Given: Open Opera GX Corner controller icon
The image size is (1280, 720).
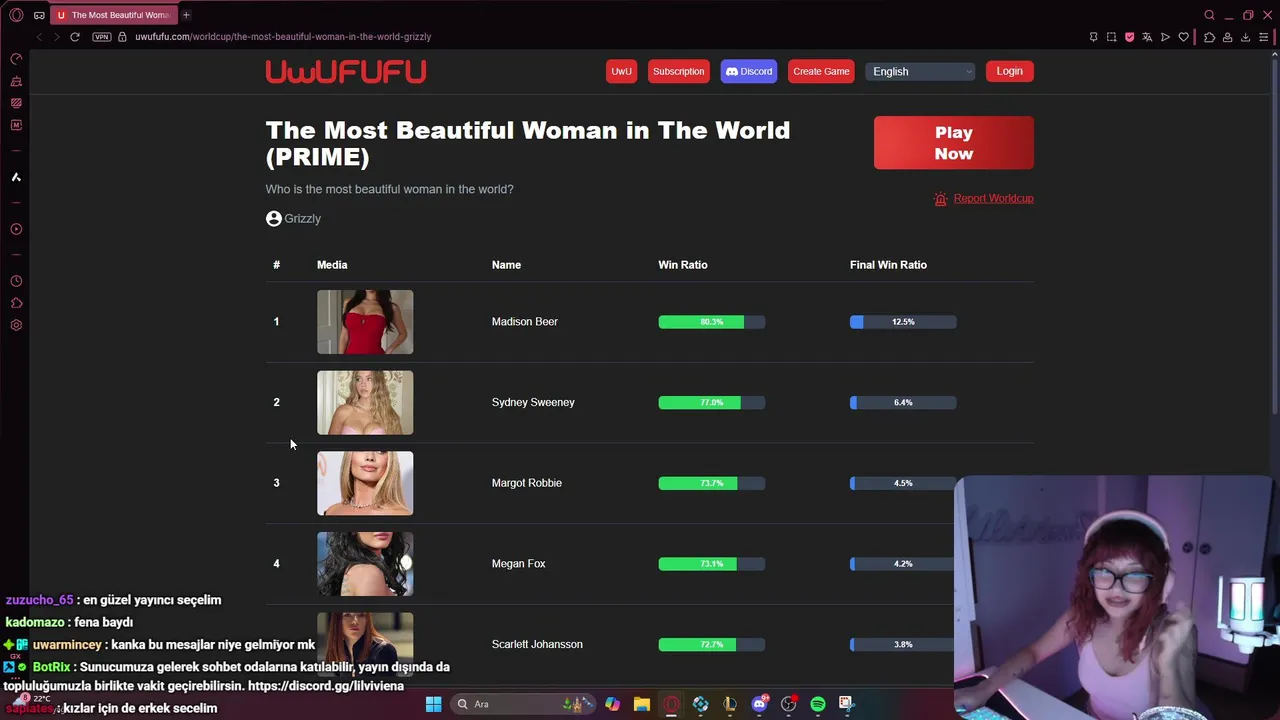Looking at the screenshot, I should (39, 15).
